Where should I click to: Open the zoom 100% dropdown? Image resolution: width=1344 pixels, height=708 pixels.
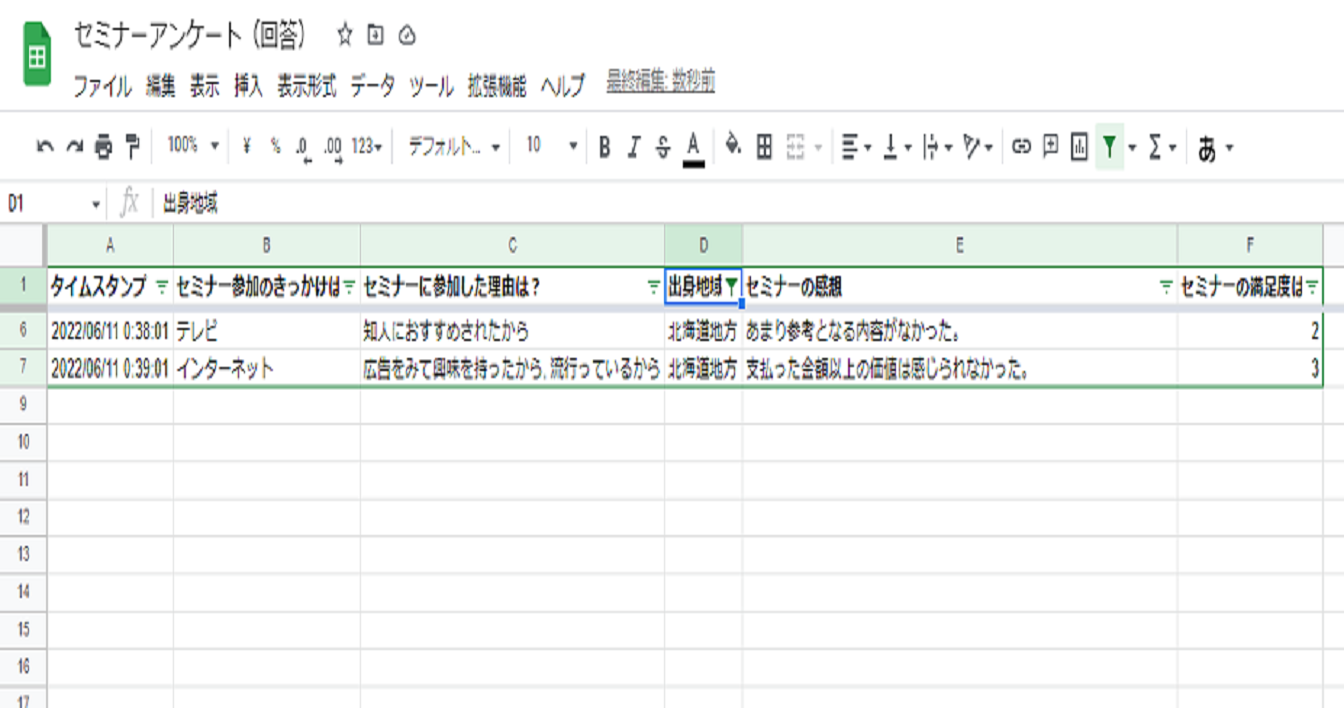(x=192, y=146)
